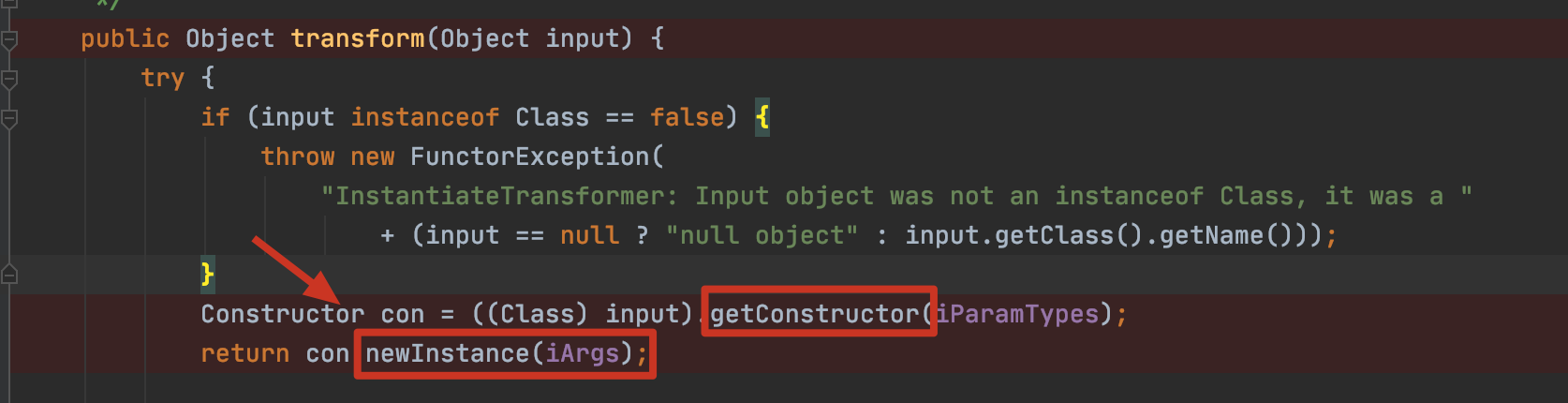Collapse the try block fold marker
Screen dimensions: 1568x403
click(x=9, y=80)
